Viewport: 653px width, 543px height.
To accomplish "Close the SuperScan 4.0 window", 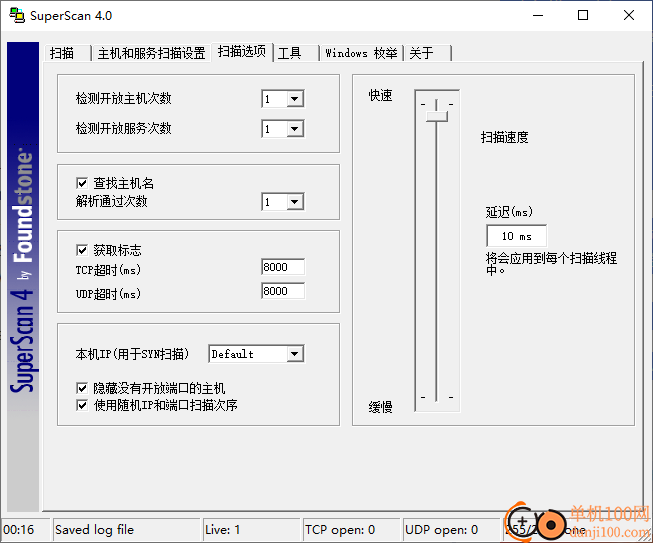I will (x=629, y=15).
